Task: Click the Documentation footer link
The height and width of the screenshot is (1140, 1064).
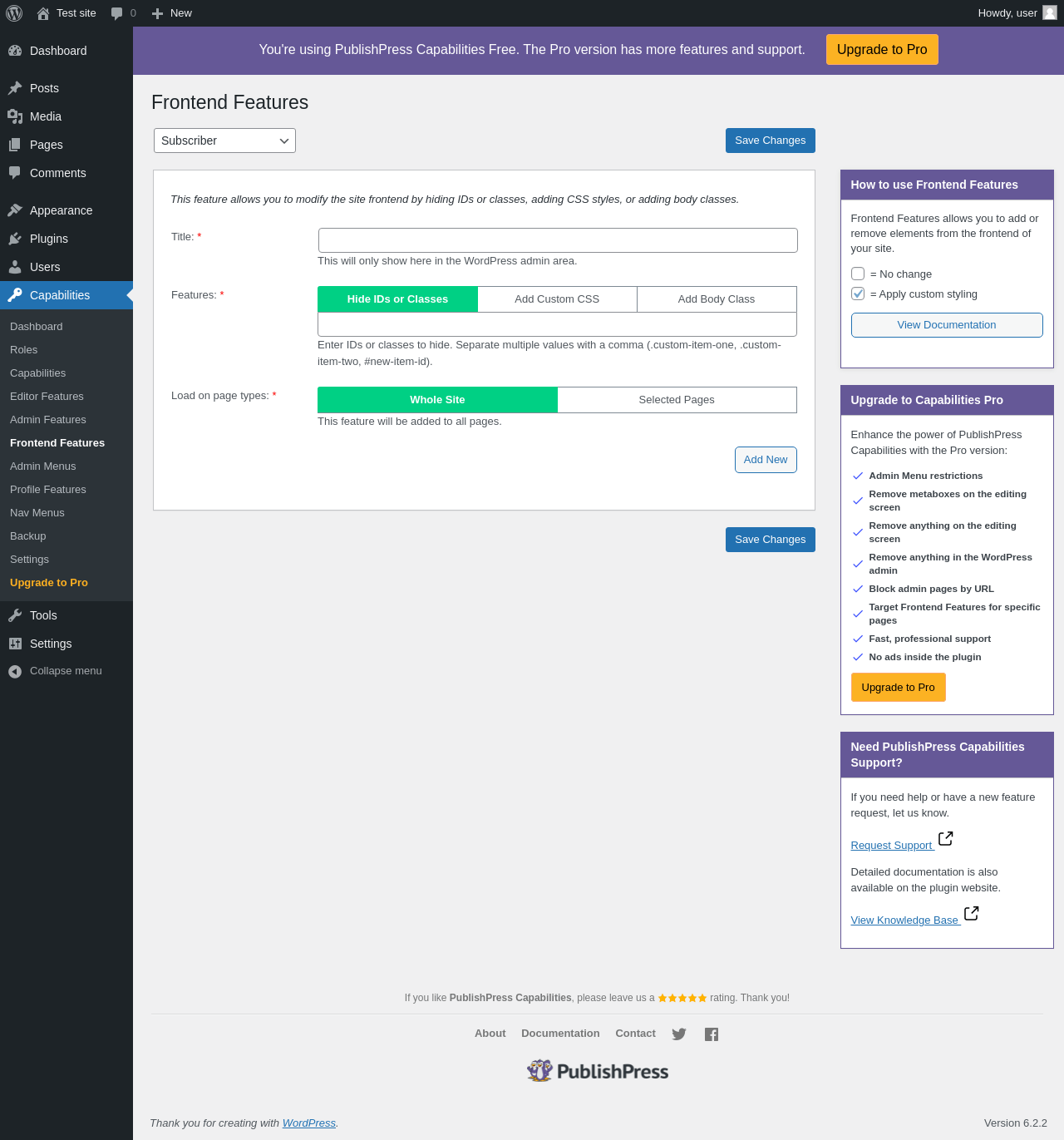Action: (560, 1034)
